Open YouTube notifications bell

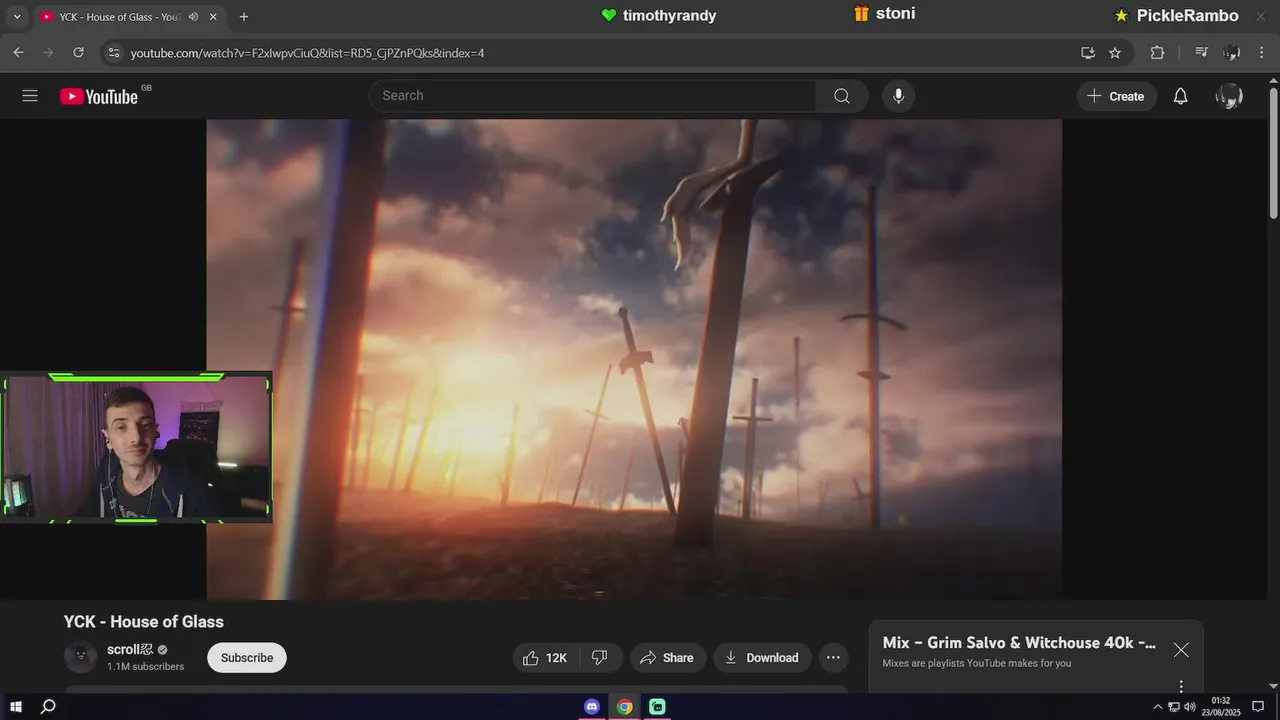1180,96
